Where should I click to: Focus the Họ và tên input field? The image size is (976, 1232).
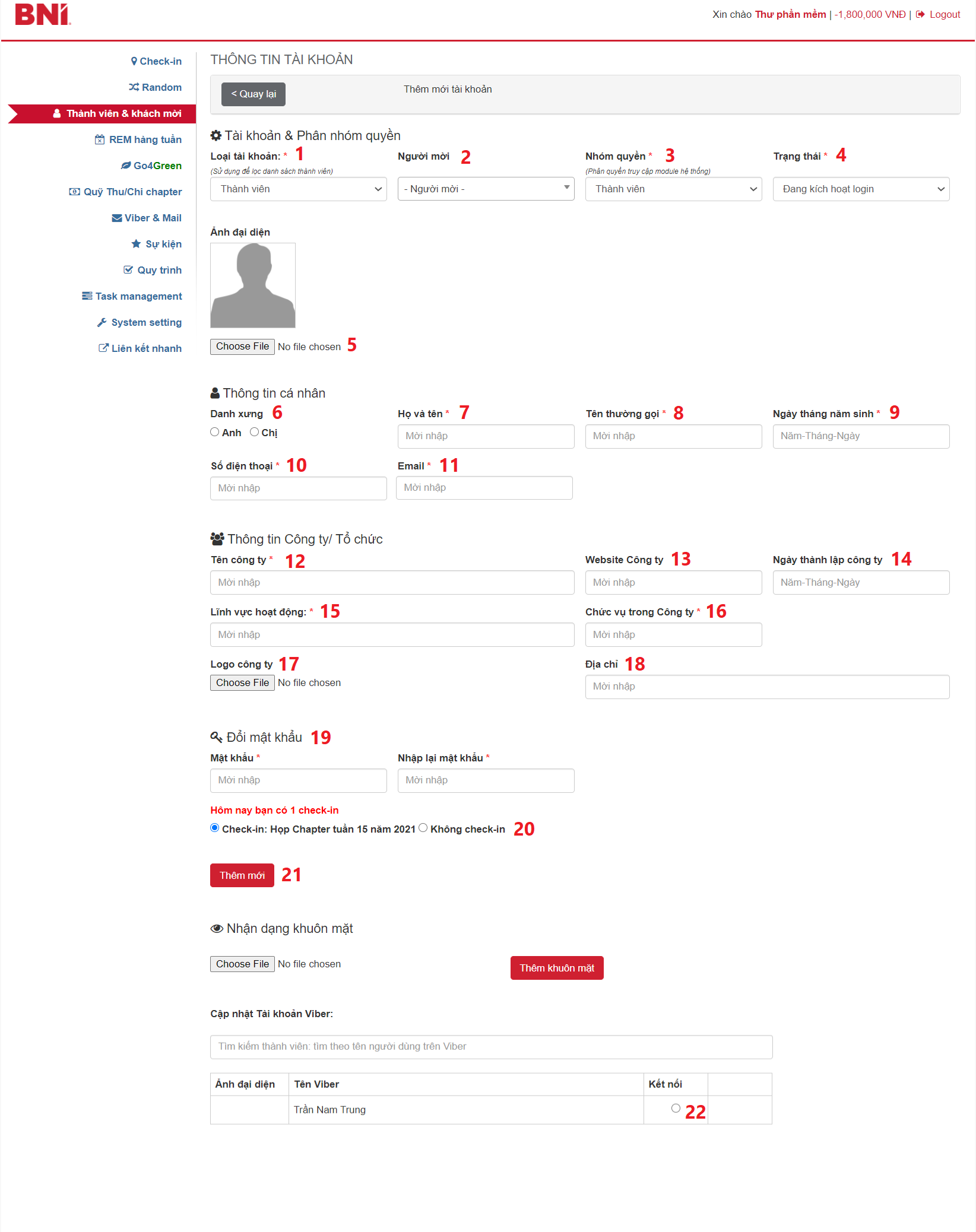point(486,436)
